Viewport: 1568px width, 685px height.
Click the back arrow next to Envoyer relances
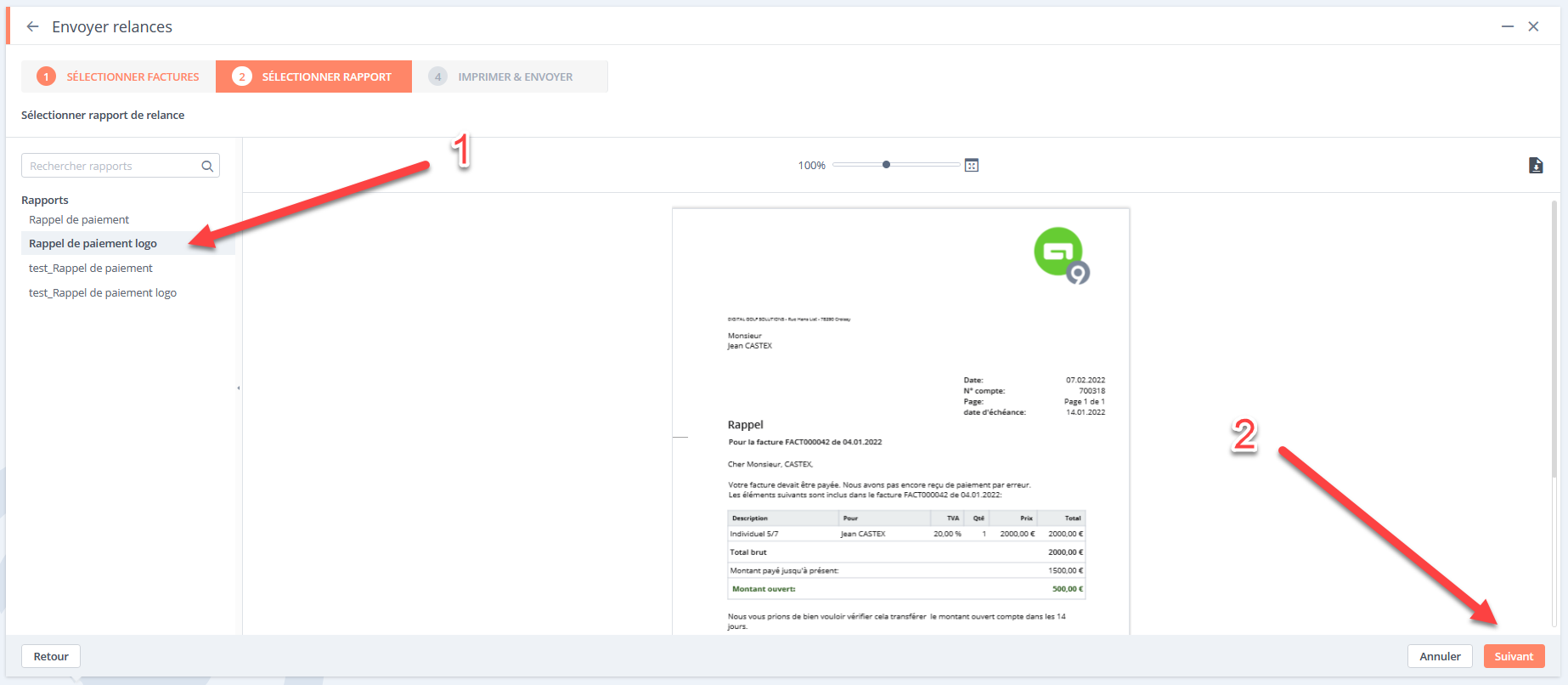(x=32, y=26)
